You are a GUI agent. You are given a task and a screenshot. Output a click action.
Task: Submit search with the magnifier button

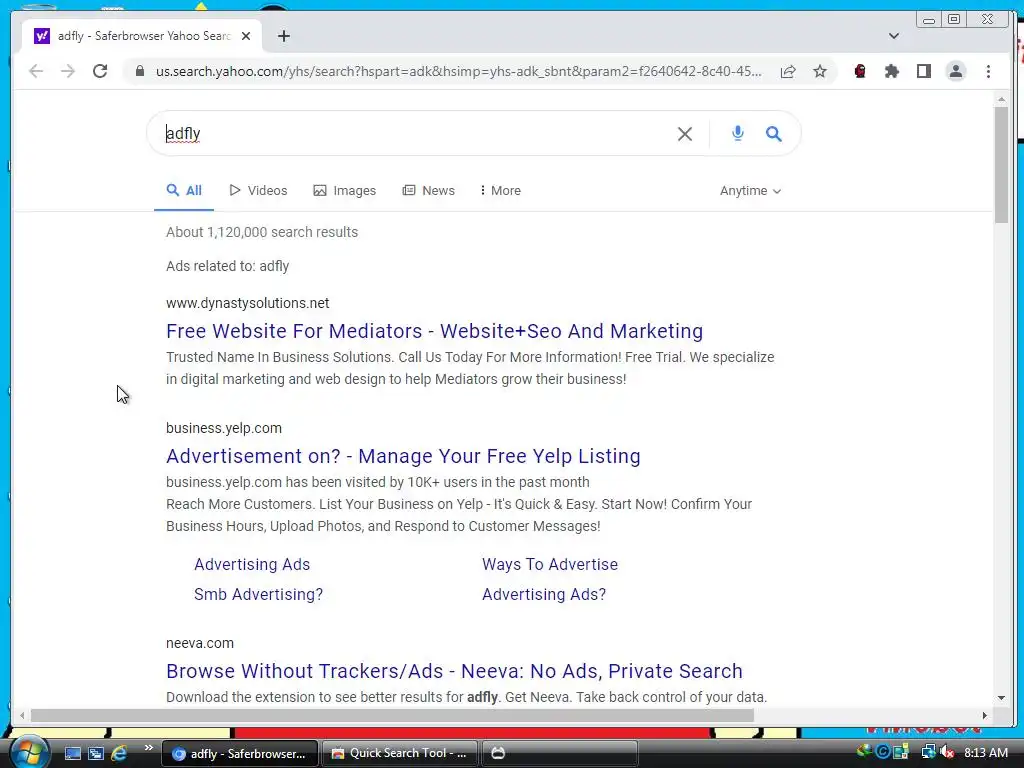pyautogui.click(x=774, y=134)
